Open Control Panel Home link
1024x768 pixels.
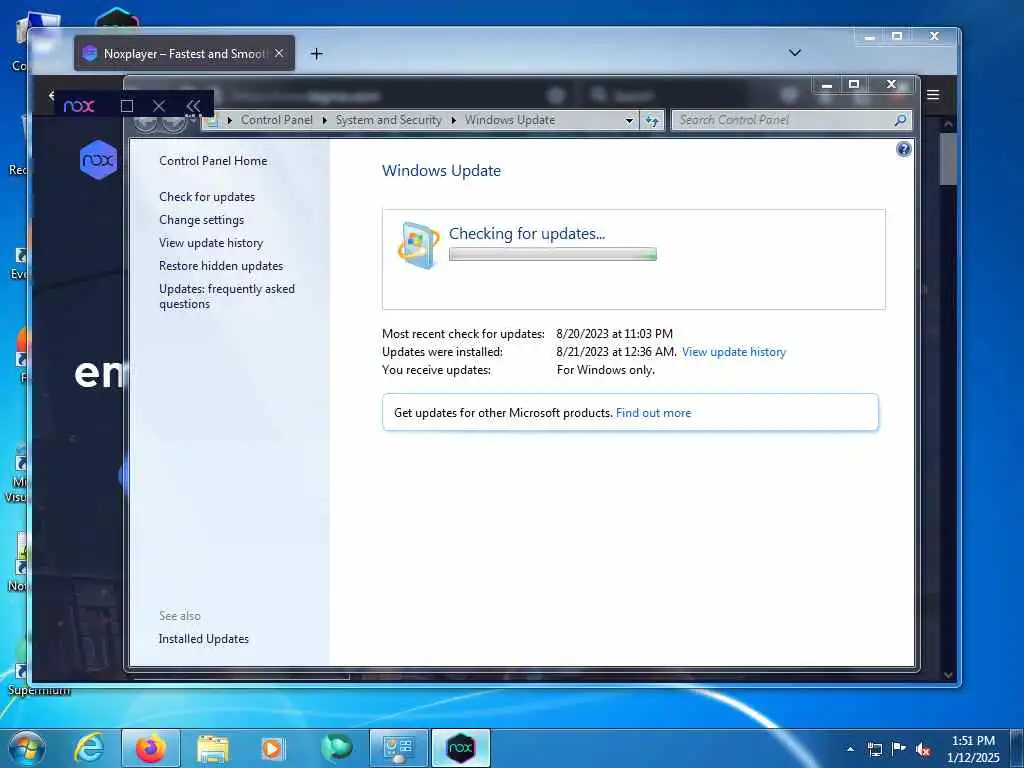[x=213, y=161]
